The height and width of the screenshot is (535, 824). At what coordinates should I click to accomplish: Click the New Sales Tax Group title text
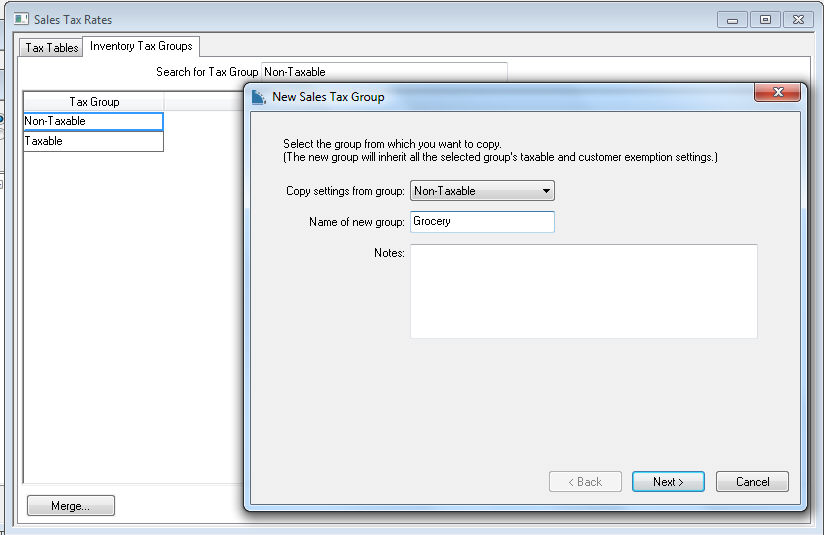pyautogui.click(x=328, y=97)
